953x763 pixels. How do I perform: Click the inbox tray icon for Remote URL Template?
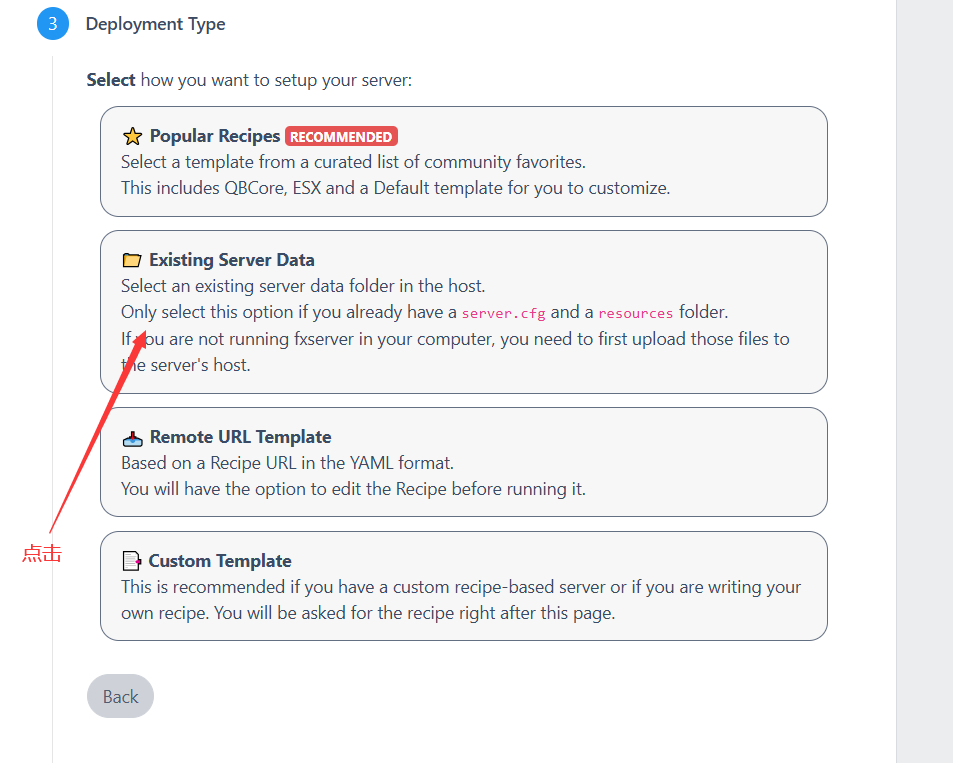132,438
